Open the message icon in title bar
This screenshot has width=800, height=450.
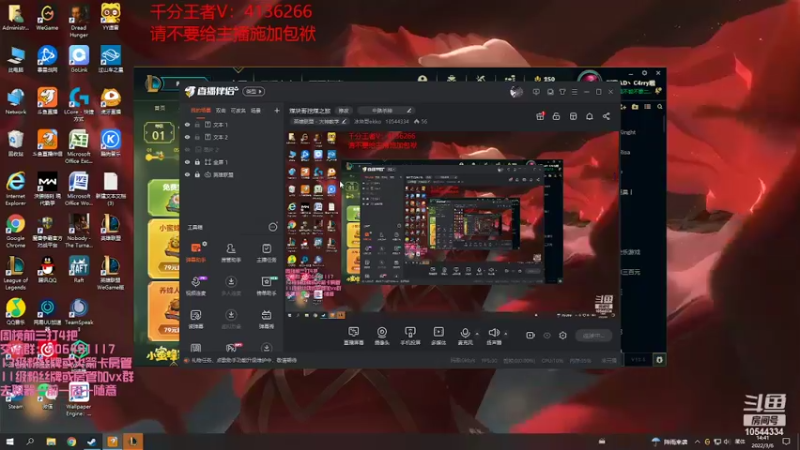pyautogui.click(x=536, y=92)
